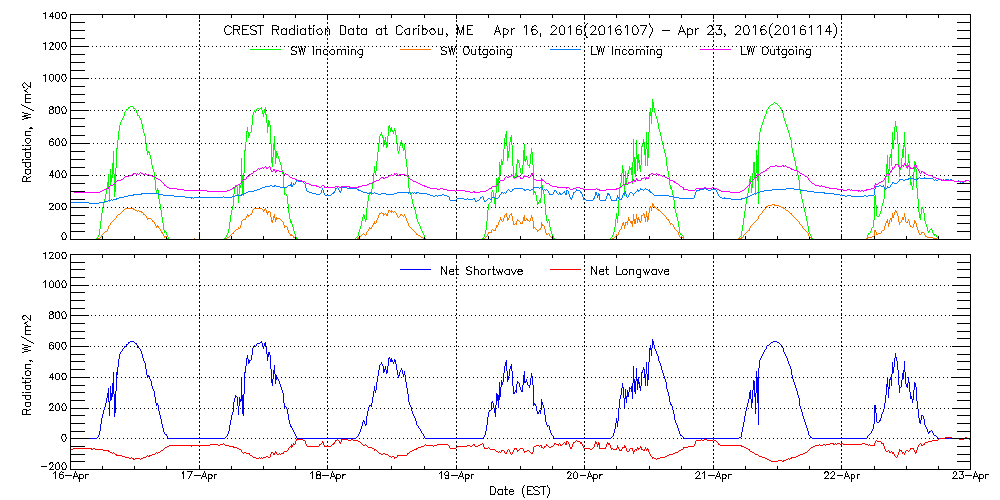Click the 18-Apr date axis tick label
The width and height of the screenshot is (1000, 500).
(328, 477)
